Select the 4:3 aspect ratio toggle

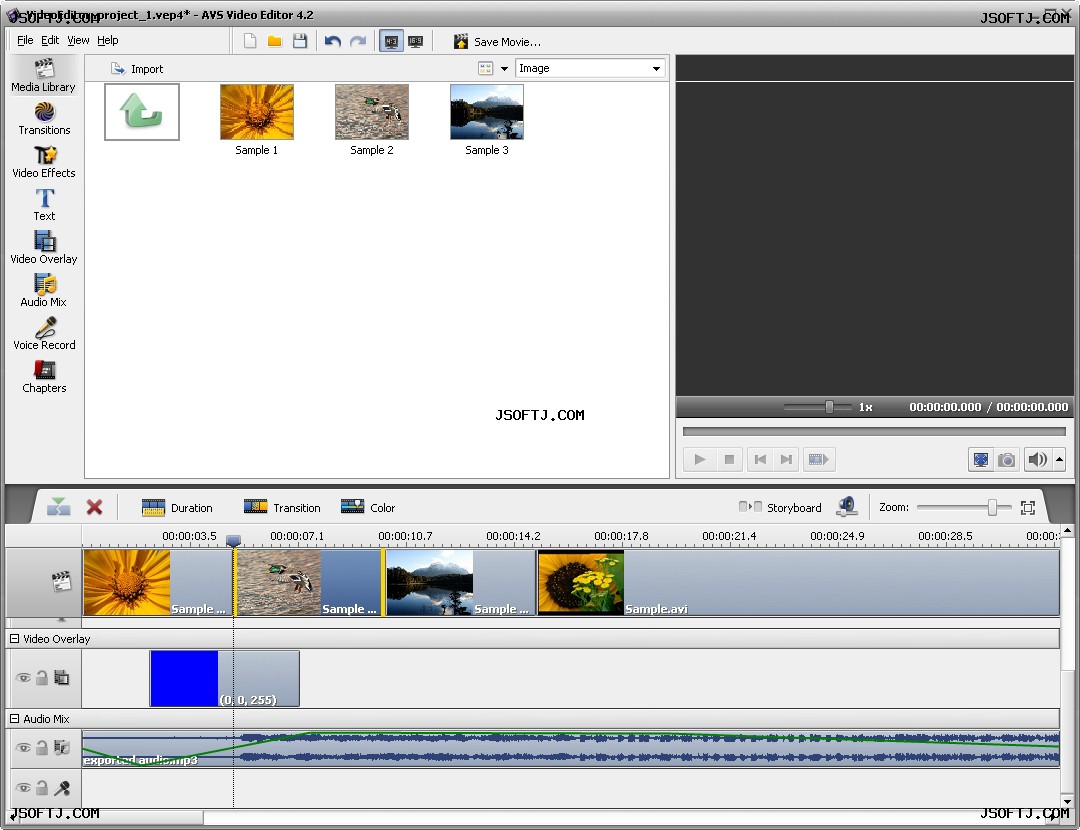(391, 41)
